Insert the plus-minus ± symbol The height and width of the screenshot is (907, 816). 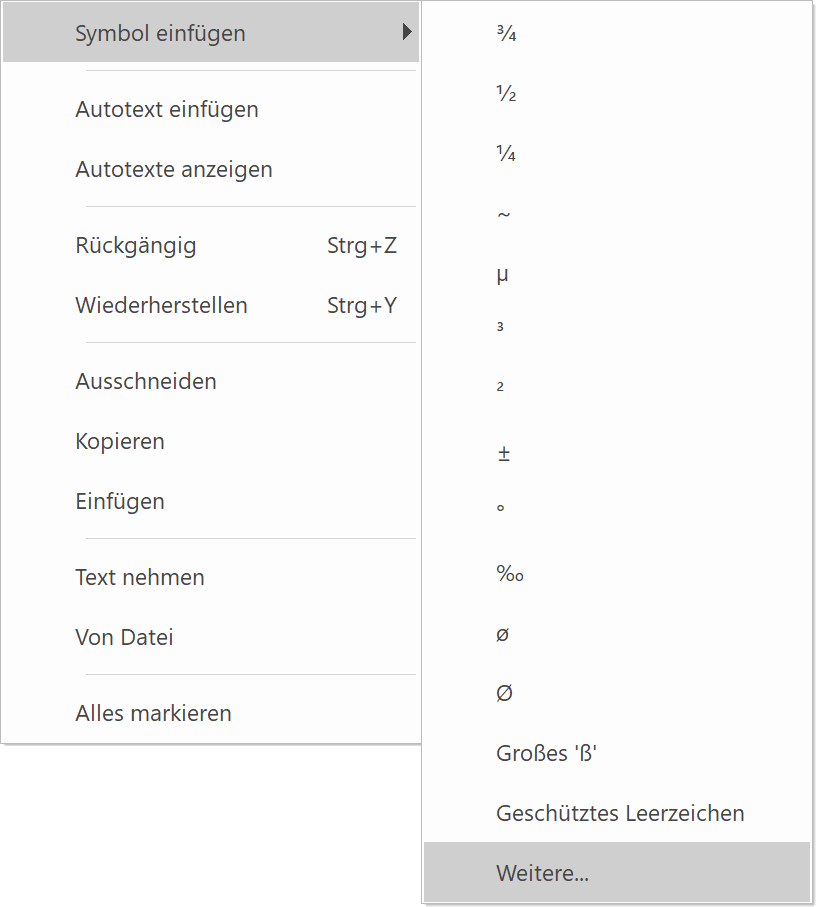504,453
